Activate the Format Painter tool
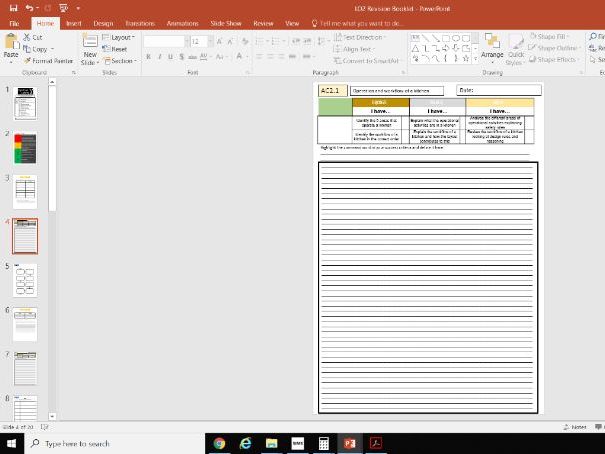The image size is (605, 454). point(49,60)
